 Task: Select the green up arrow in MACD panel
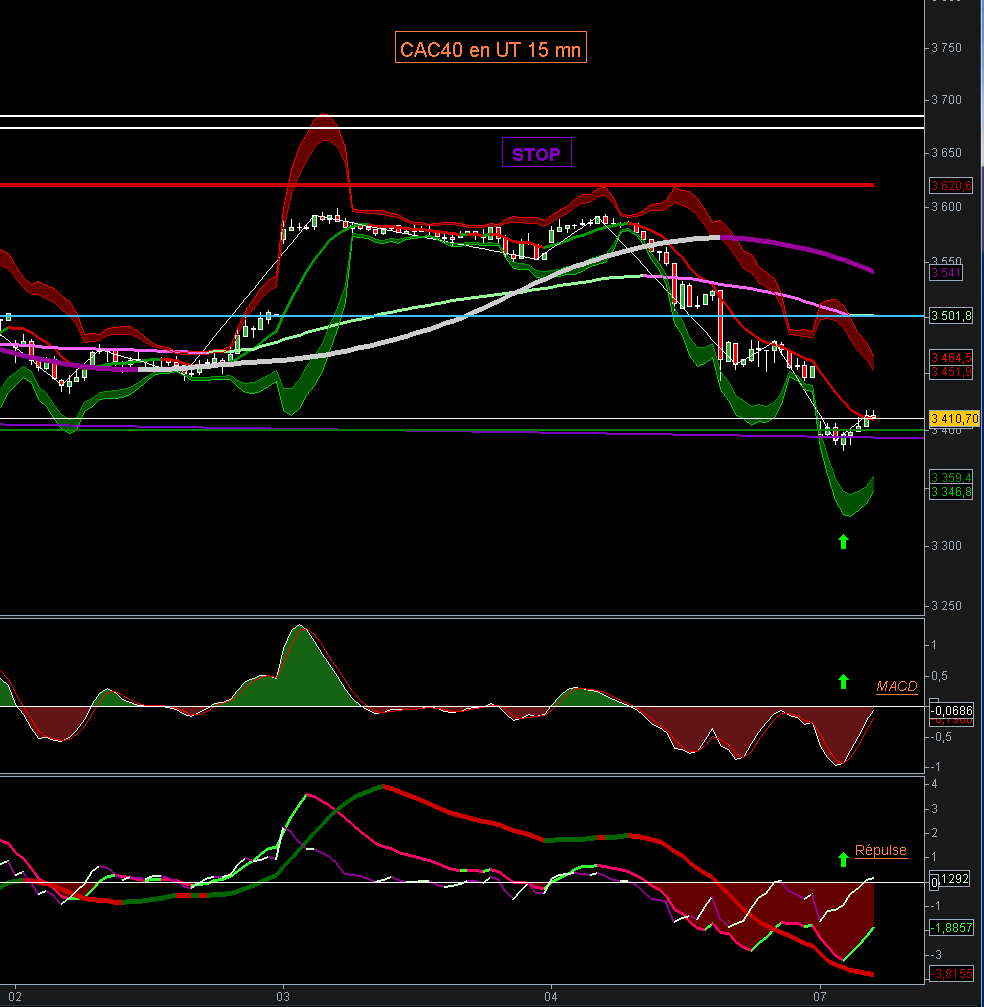point(843,681)
